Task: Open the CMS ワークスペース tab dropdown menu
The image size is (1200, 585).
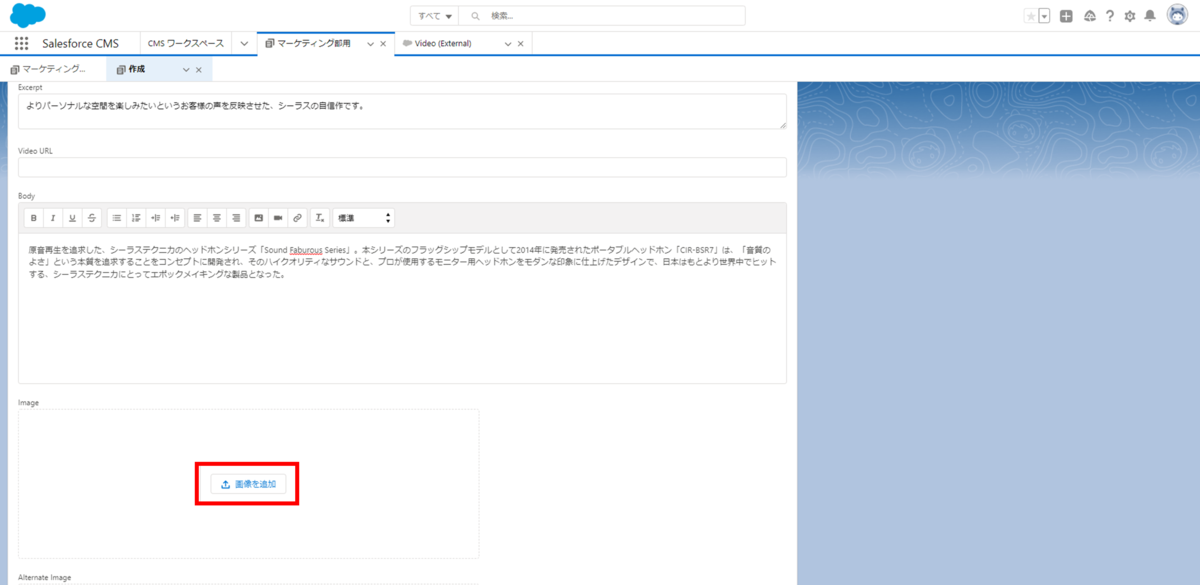Action: click(x=243, y=43)
